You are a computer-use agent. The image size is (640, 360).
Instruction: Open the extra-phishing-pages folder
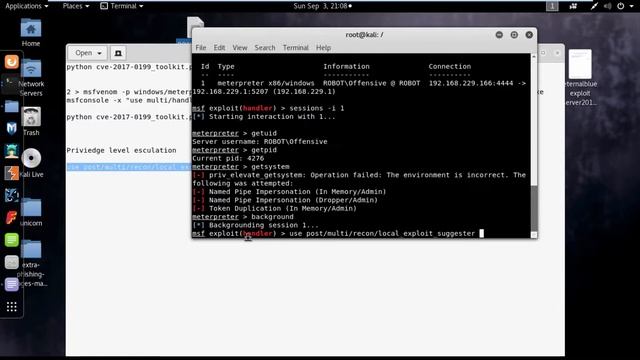point(32,264)
